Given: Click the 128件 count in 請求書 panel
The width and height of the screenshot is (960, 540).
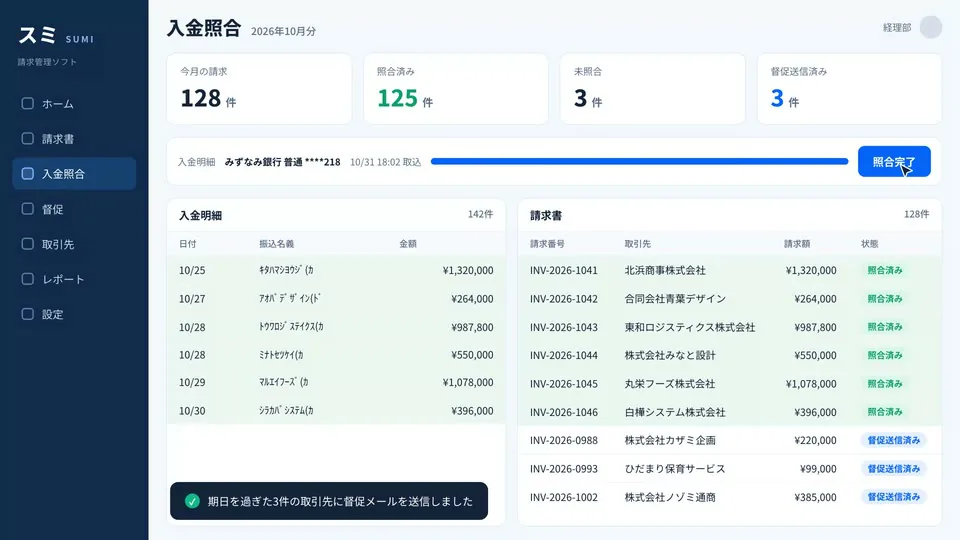Looking at the screenshot, I should pyautogui.click(x=917, y=214).
